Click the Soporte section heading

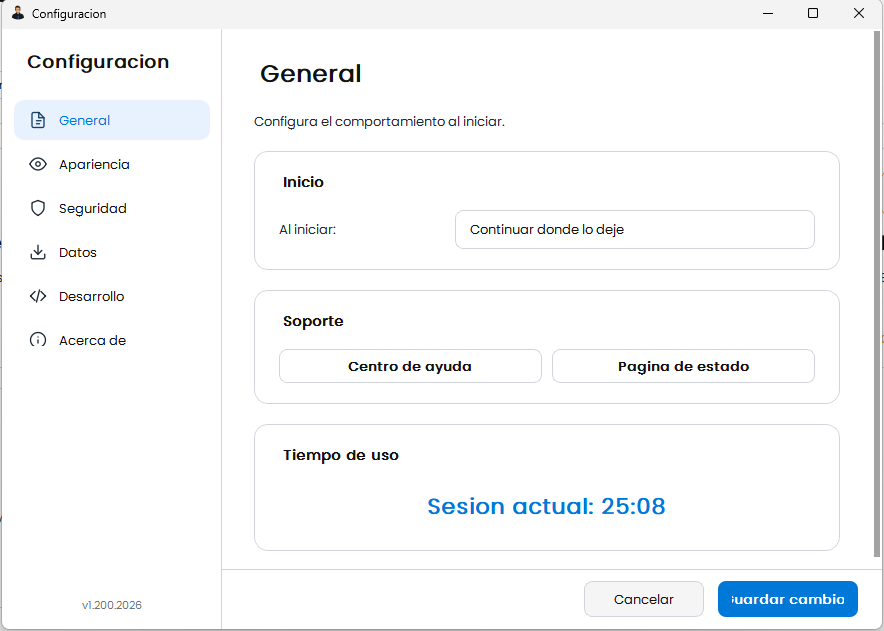coord(313,321)
